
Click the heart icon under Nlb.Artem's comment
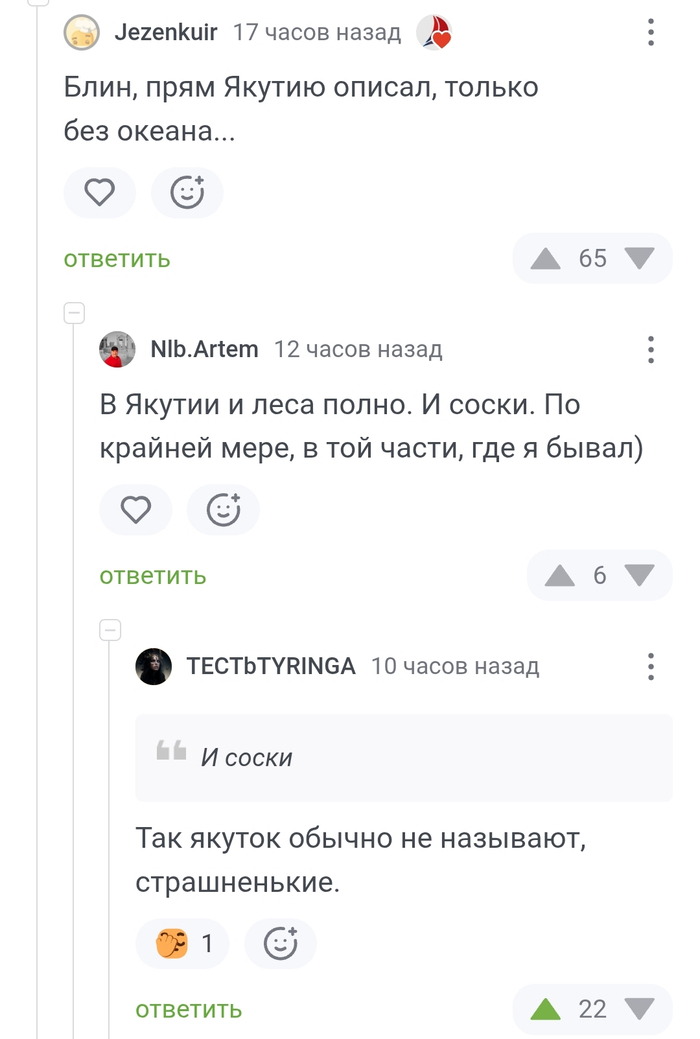[135, 510]
